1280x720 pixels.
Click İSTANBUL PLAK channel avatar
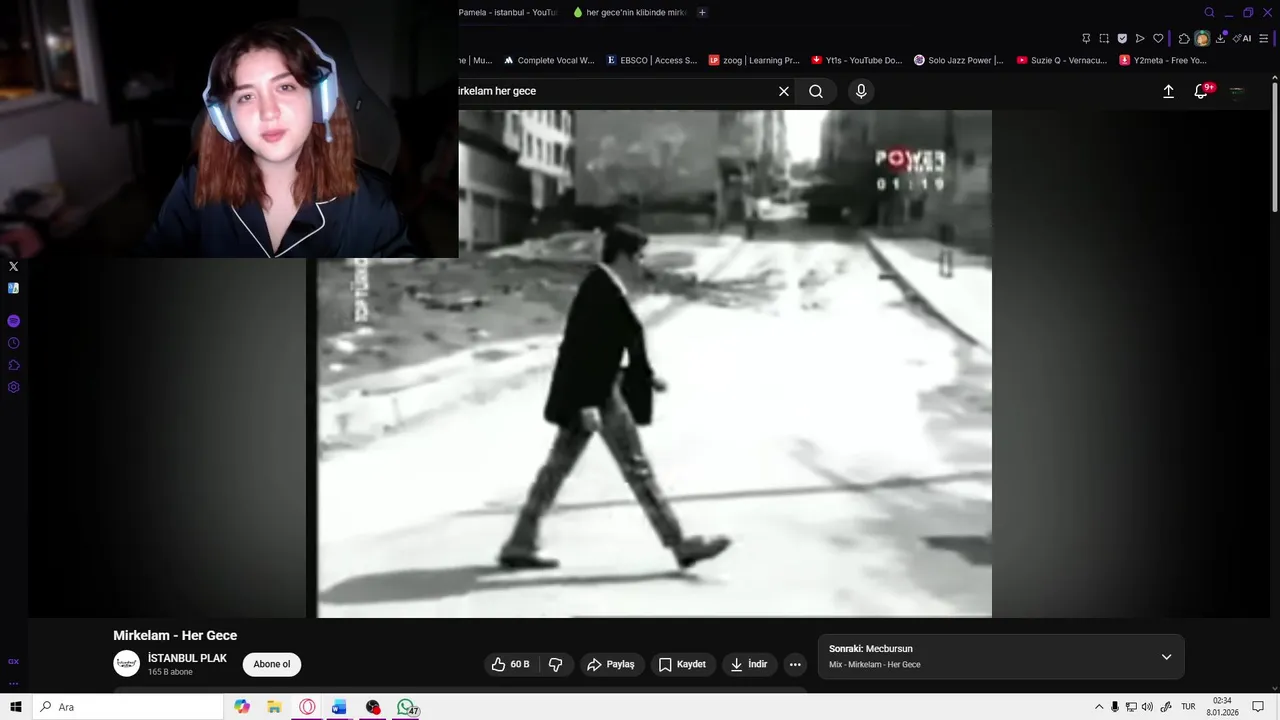126,664
